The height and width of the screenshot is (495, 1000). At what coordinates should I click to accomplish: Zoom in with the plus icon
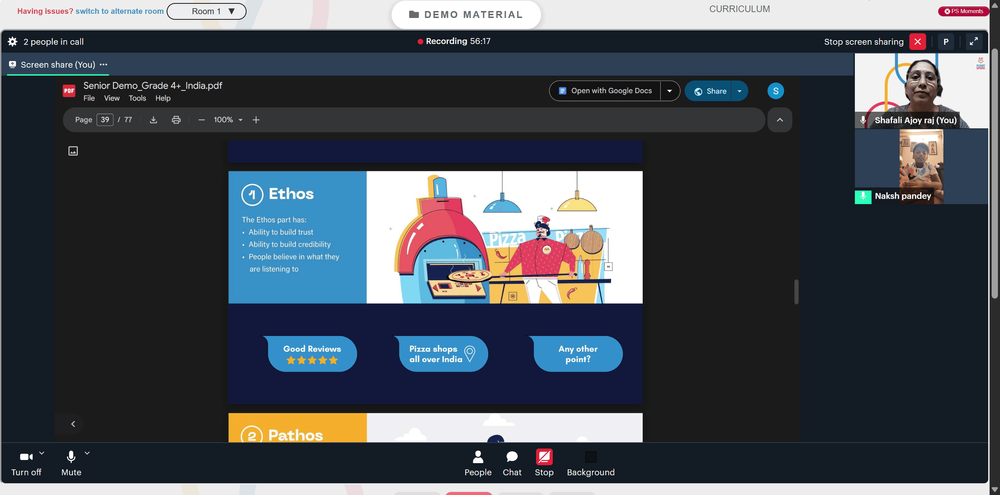click(x=256, y=119)
